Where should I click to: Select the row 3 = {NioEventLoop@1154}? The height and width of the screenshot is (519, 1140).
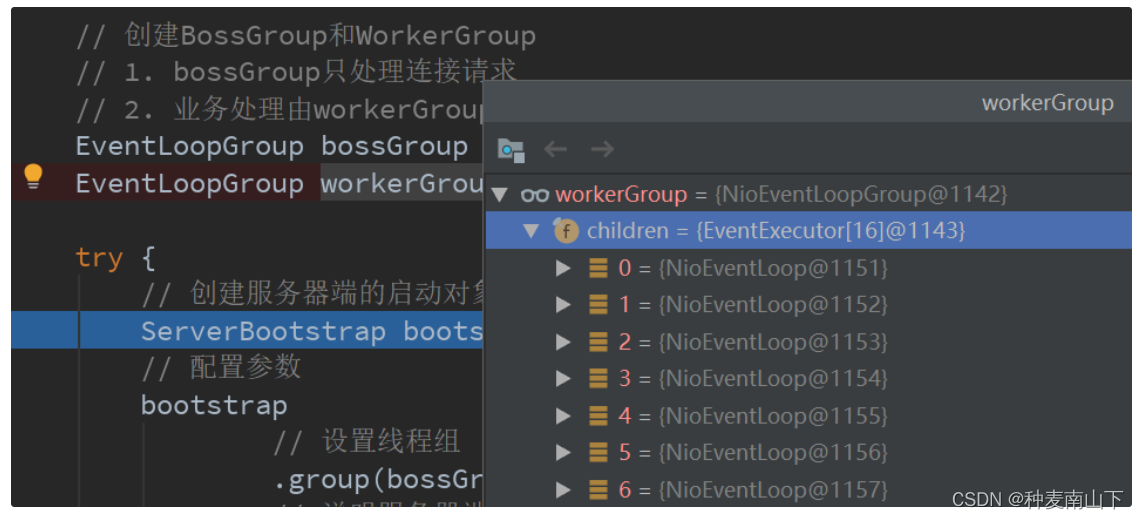[808, 379]
